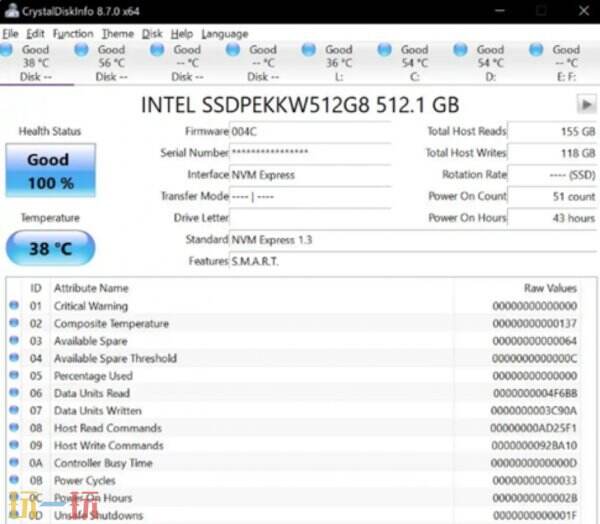This screenshot has height=524, width=600.
Task: Click the Total Host Reads value 155 GB
Action: point(552,132)
